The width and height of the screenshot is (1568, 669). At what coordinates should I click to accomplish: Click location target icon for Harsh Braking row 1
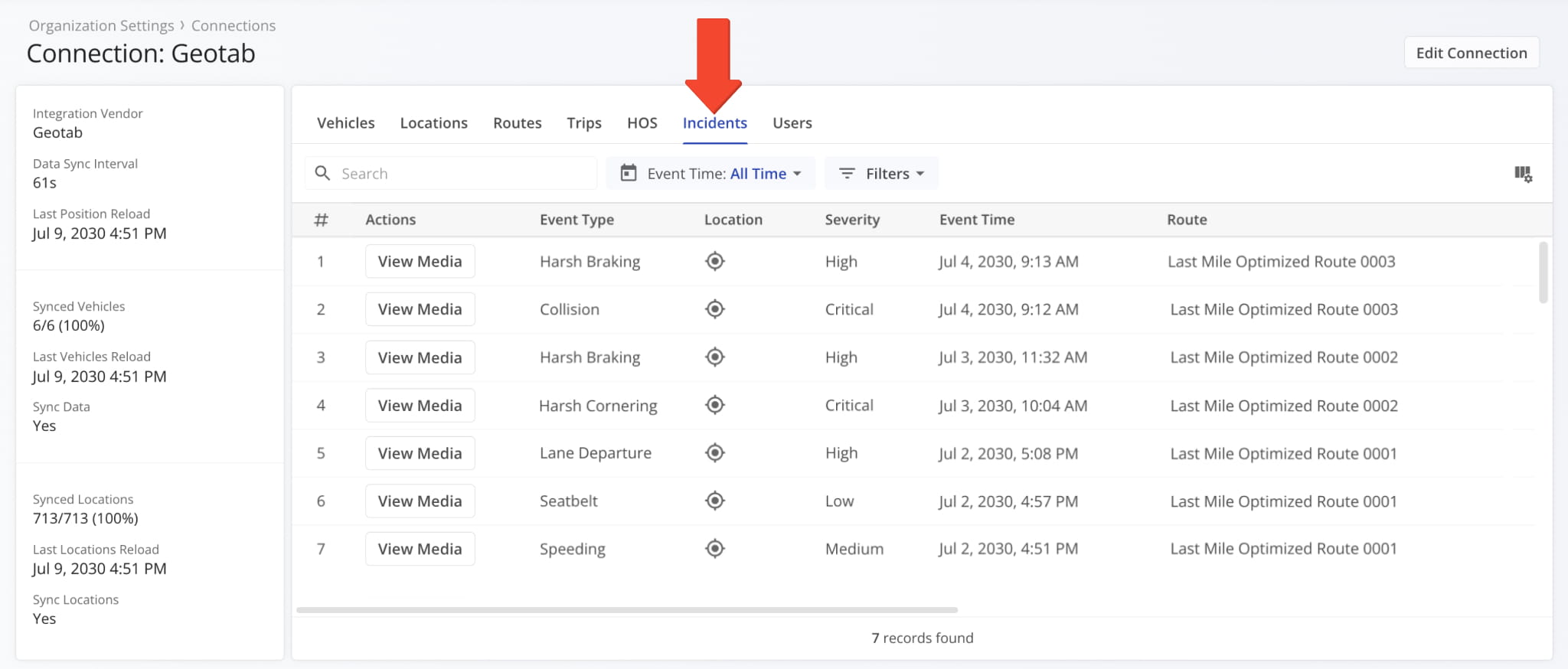coord(714,261)
